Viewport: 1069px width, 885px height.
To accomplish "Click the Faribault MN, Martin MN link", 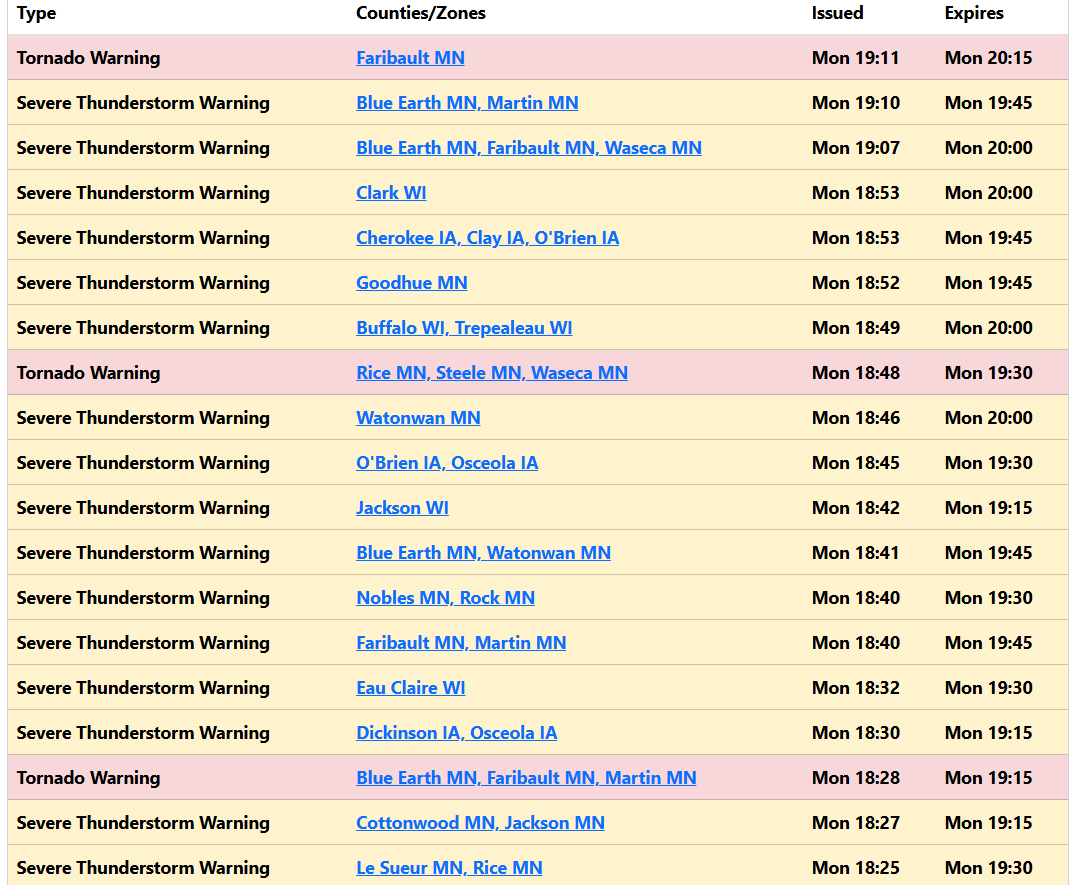I will pos(461,643).
